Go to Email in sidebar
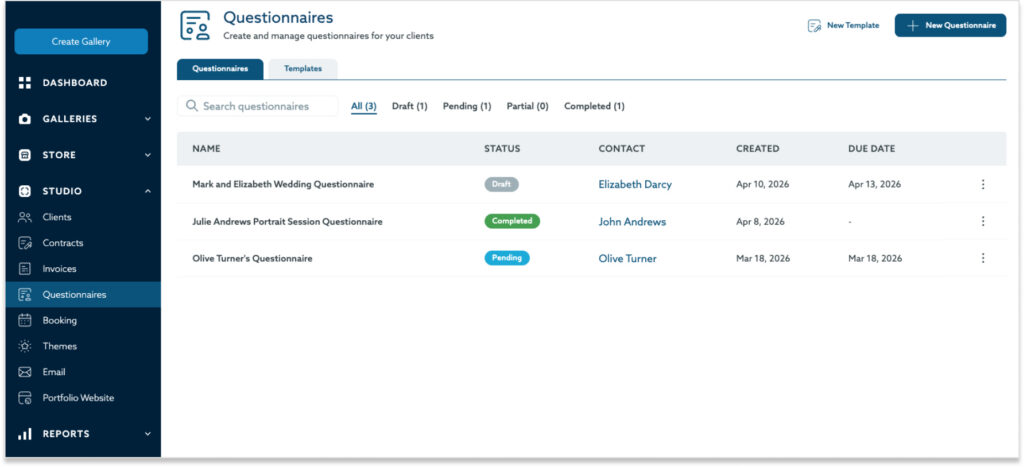 tap(54, 372)
